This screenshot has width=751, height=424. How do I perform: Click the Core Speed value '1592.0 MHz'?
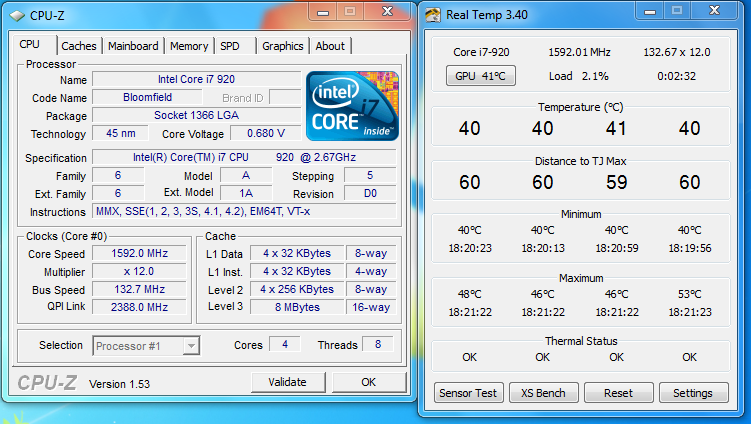139,253
